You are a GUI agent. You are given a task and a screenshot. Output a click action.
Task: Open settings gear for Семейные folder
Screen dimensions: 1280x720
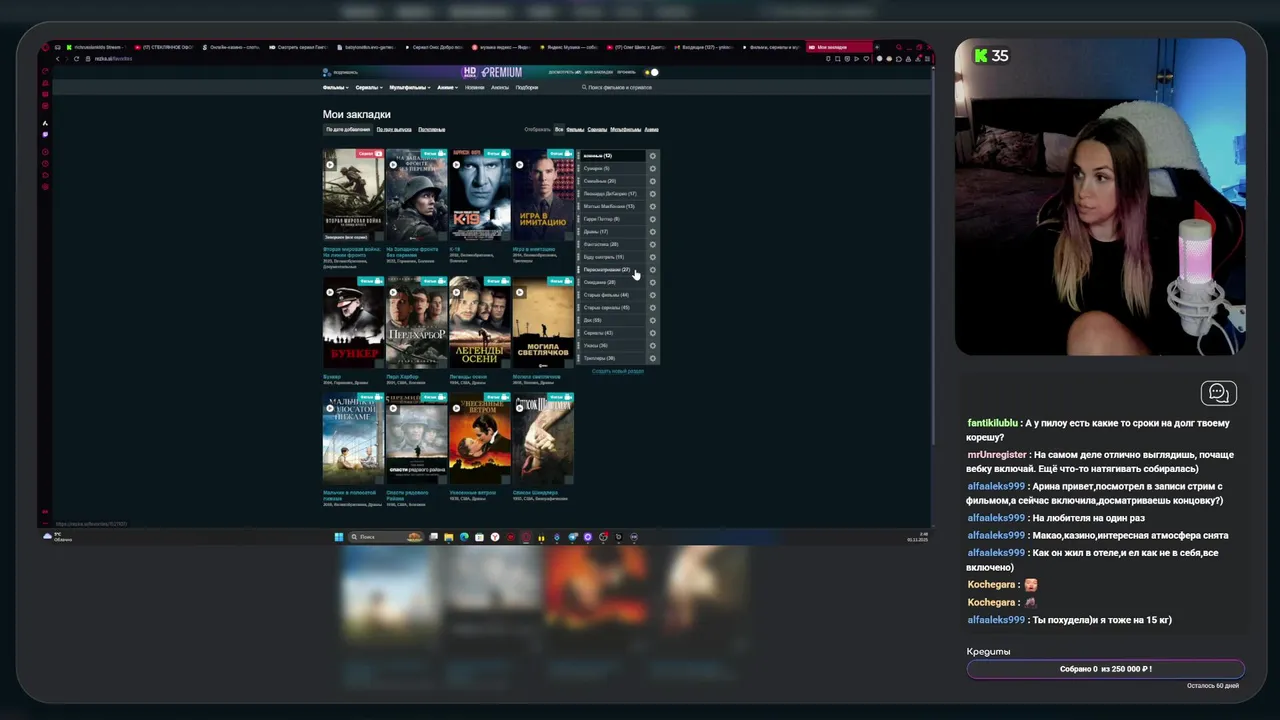pyautogui.click(x=652, y=181)
